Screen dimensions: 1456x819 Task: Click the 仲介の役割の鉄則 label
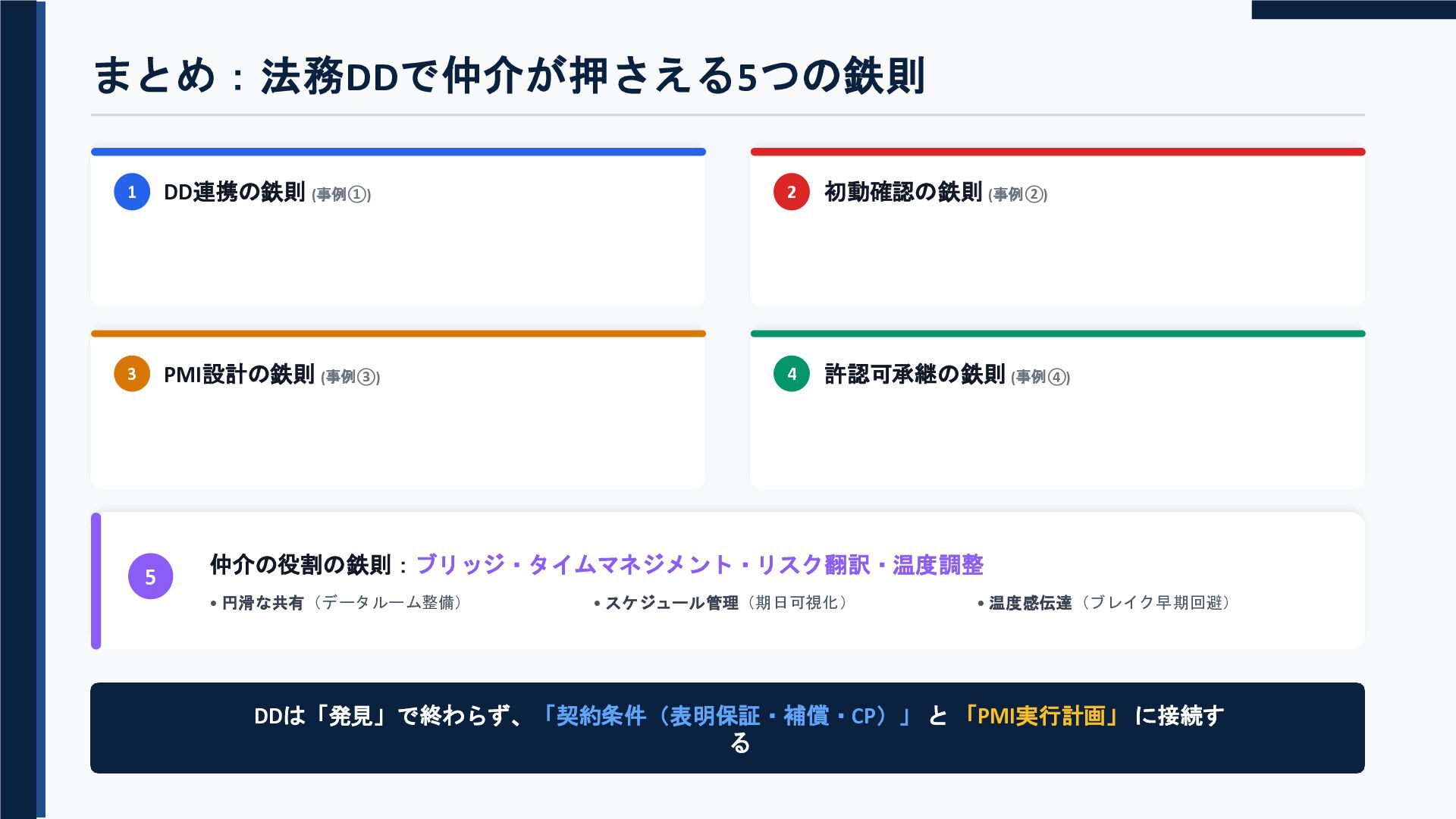pos(300,565)
